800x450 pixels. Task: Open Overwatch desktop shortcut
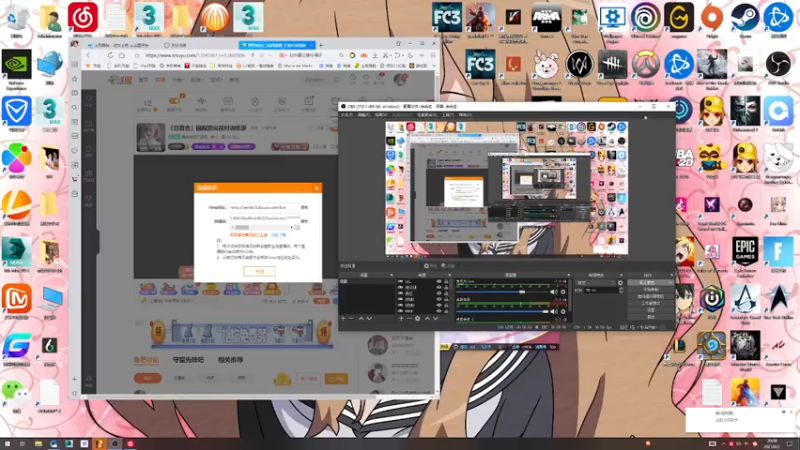(x=645, y=65)
